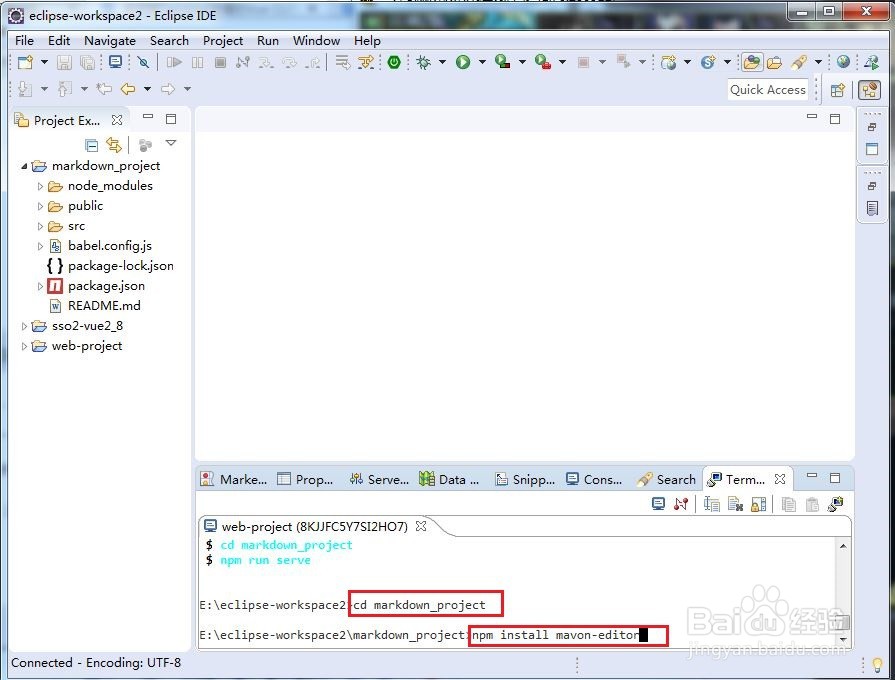Image resolution: width=895 pixels, height=680 pixels.
Task: Close the web-project terminal session tab
Action: pos(421,526)
